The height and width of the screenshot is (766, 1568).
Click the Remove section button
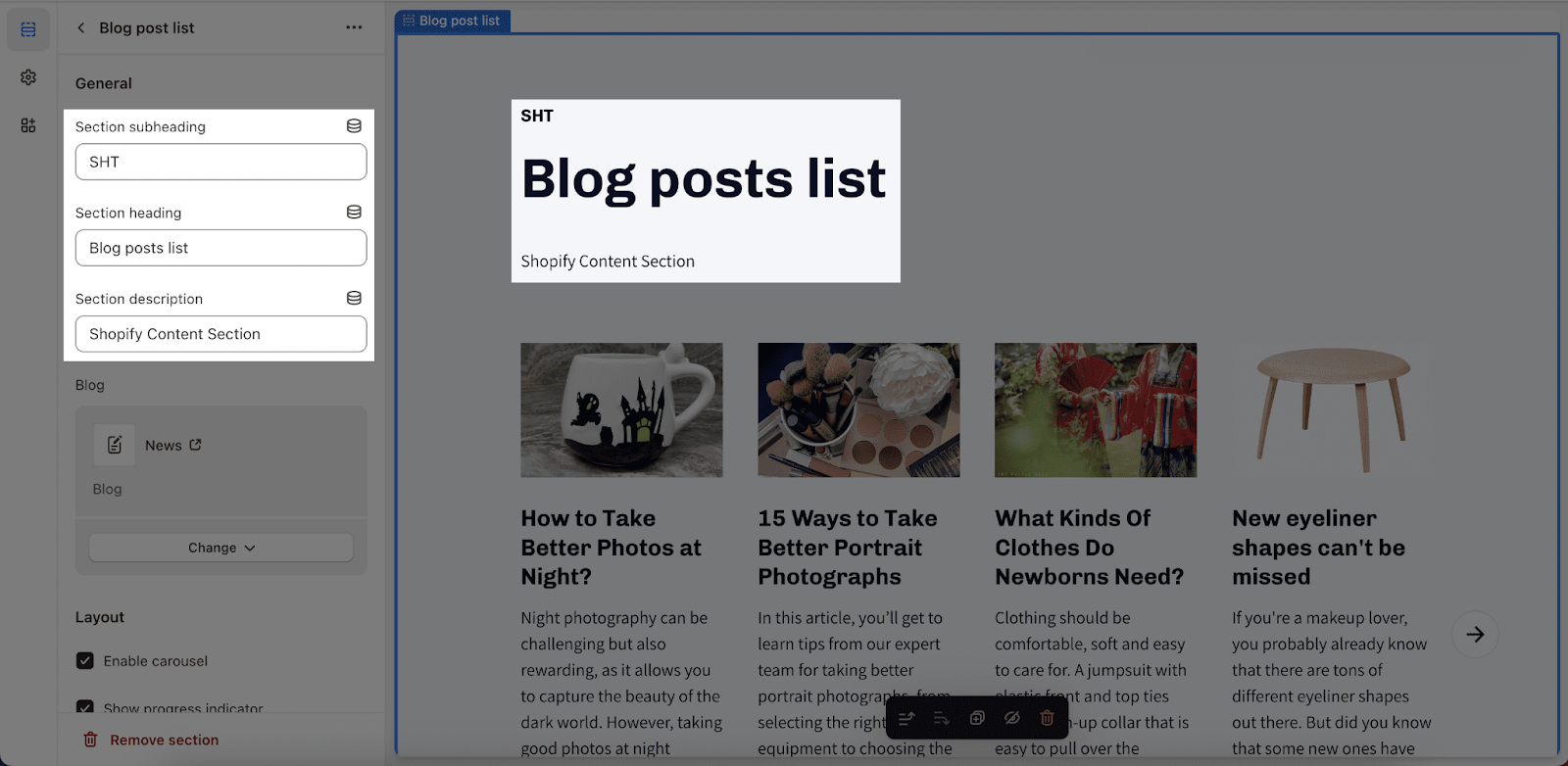[x=151, y=740]
